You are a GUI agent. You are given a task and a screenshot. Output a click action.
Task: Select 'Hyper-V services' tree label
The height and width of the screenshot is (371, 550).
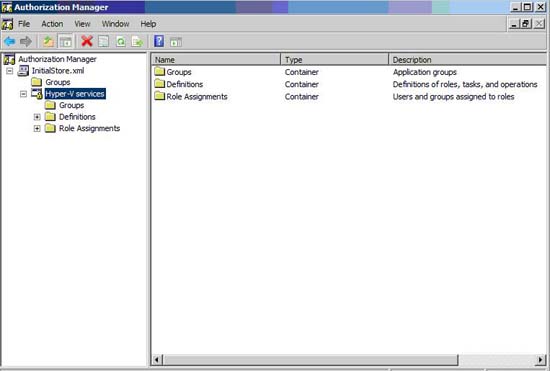tap(75, 94)
